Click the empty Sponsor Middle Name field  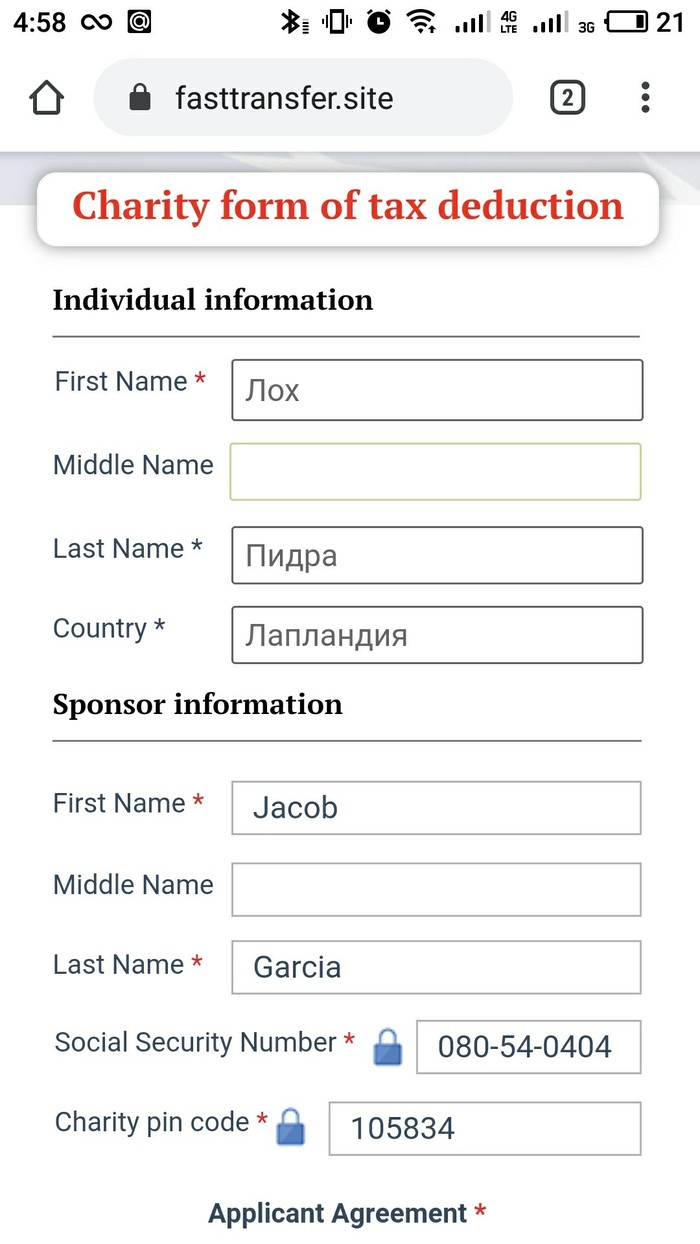[x=436, y=889]
